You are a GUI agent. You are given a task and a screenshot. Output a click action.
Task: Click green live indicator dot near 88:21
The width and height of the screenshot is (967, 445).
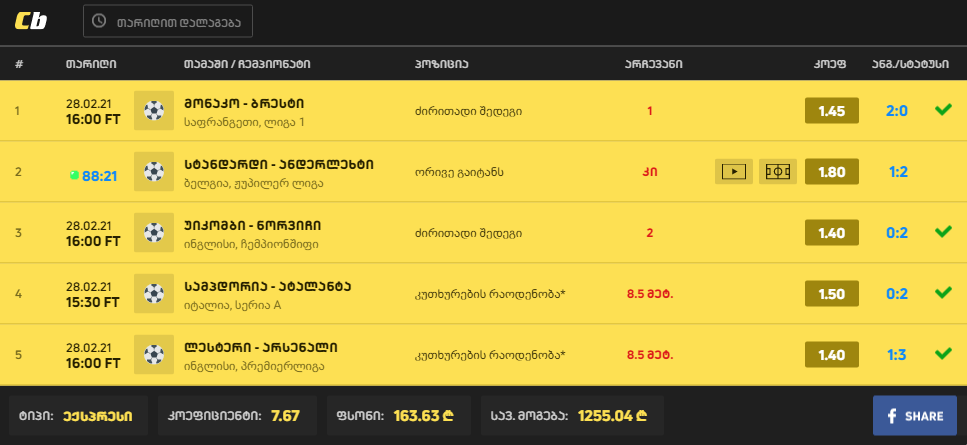pyautogui.click(x=75, y=176)
